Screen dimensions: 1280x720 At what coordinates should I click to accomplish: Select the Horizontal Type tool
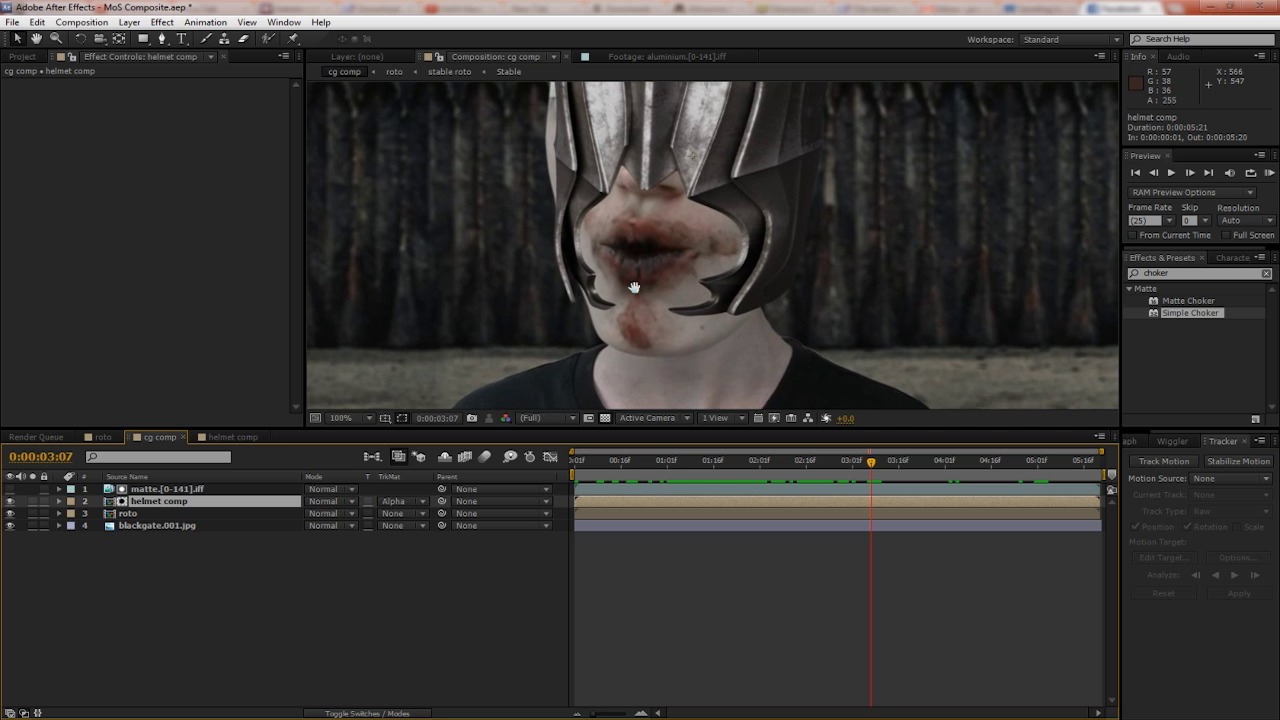point(182,39)
